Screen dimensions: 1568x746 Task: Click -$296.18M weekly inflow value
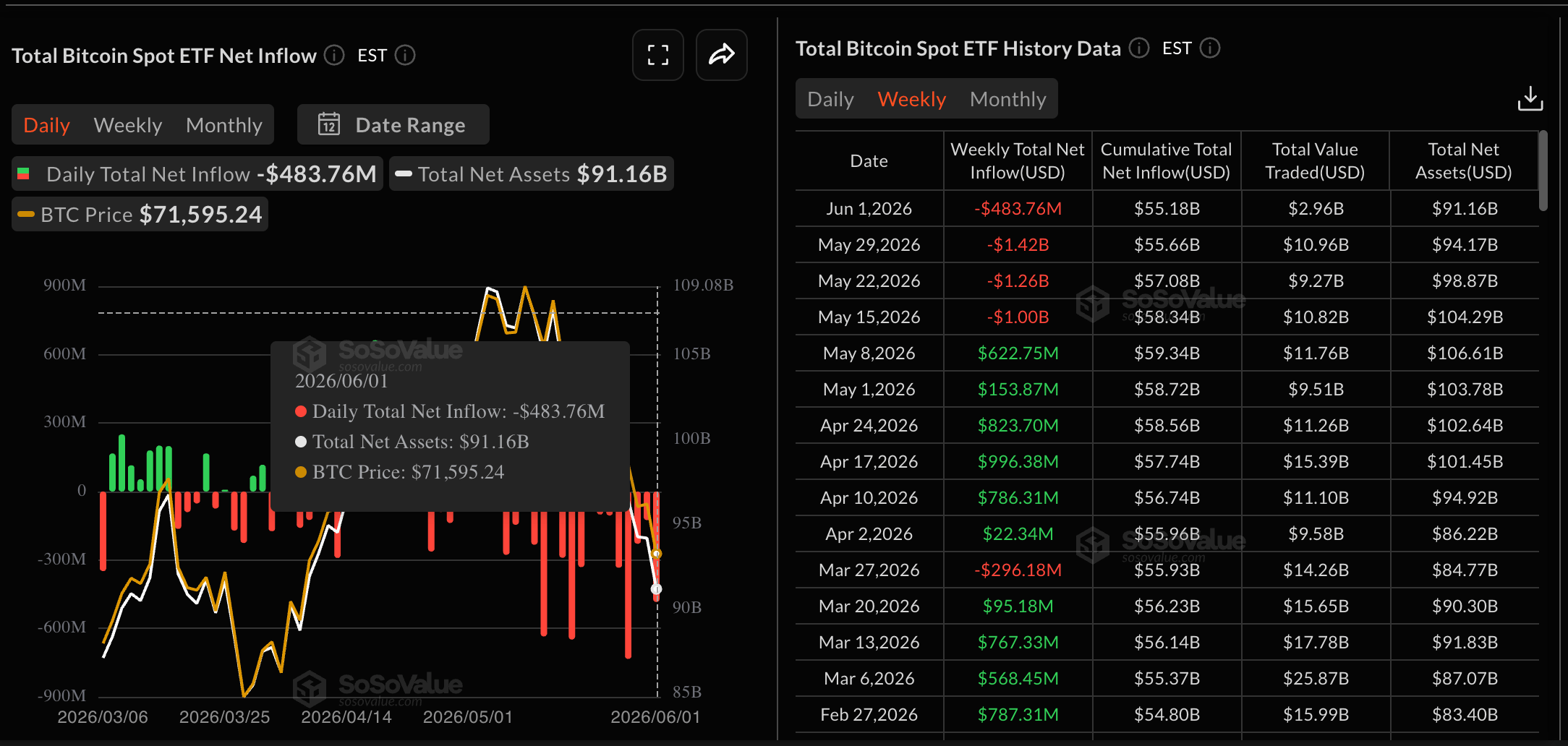coord(1018,570)
